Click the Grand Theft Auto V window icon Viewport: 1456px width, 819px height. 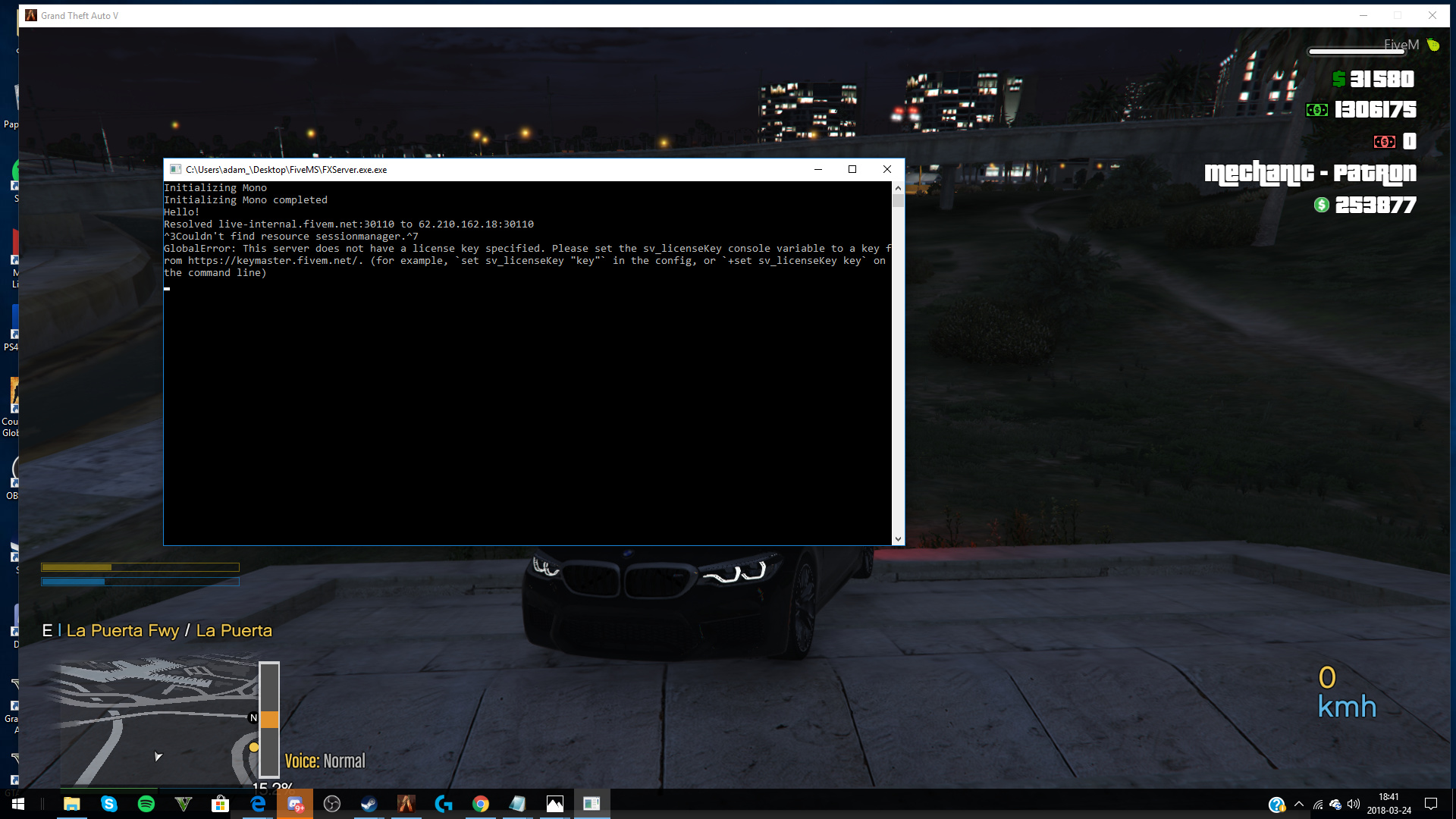pos(31,15)
